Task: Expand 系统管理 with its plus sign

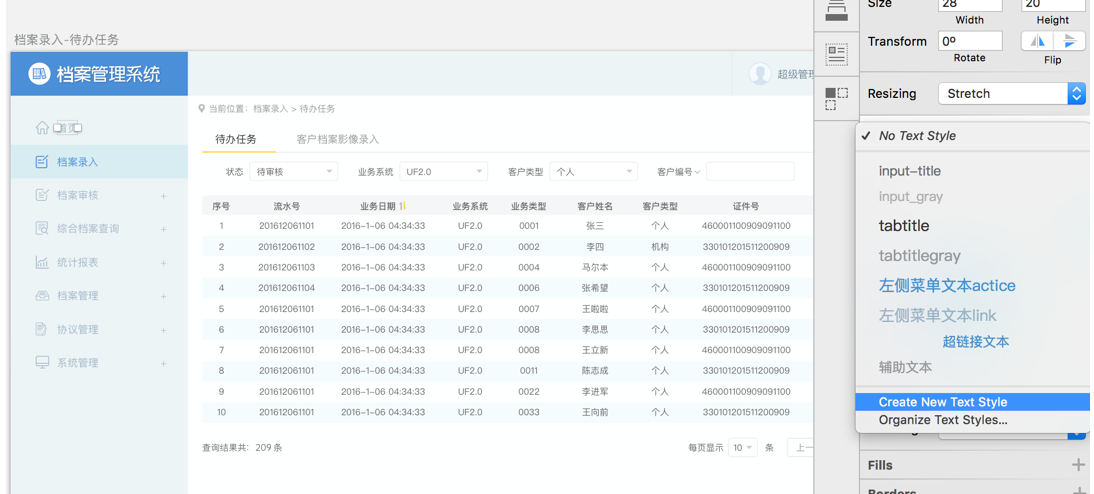Action: pos(163,364)
